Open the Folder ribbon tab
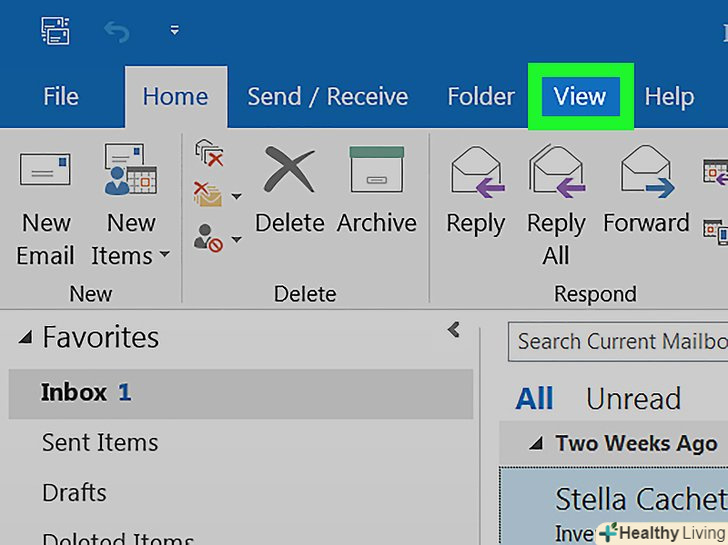This screenshot has width=728, height=545. click(x=481, y=97)
